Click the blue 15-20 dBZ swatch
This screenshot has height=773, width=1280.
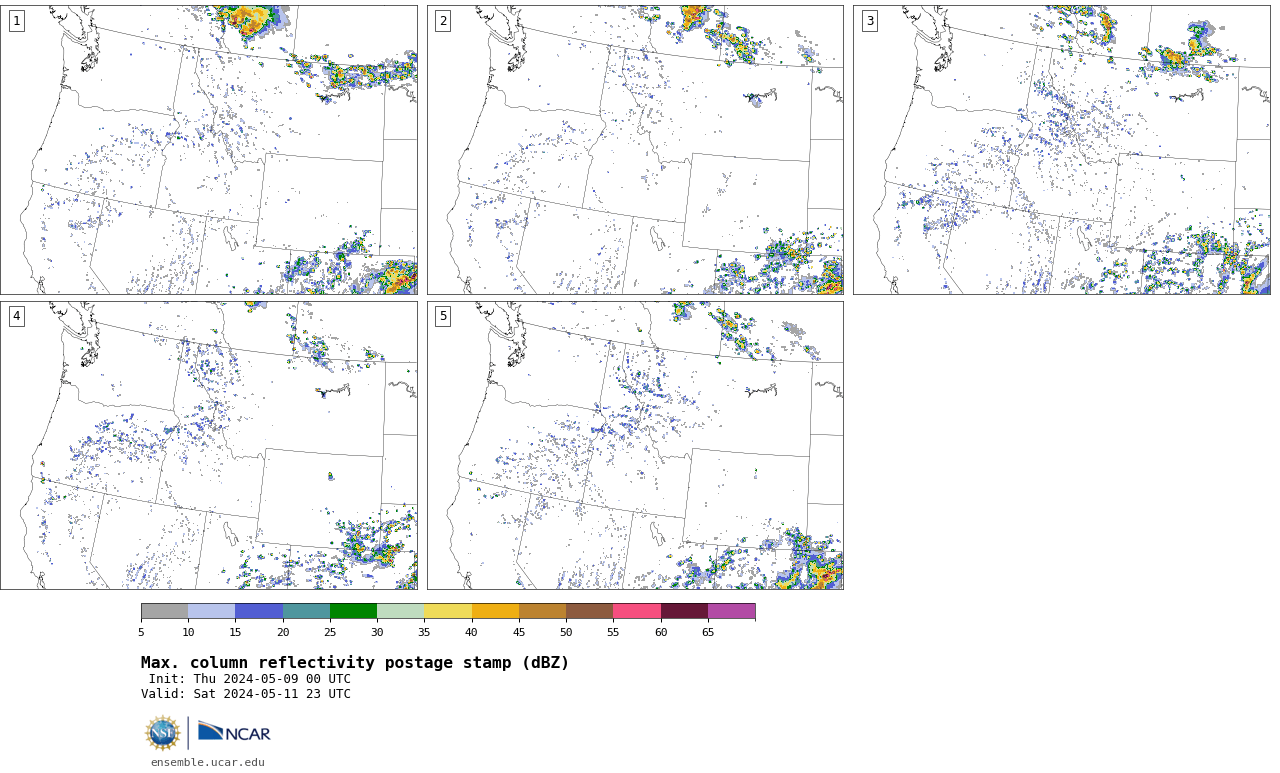pos(259,611)
